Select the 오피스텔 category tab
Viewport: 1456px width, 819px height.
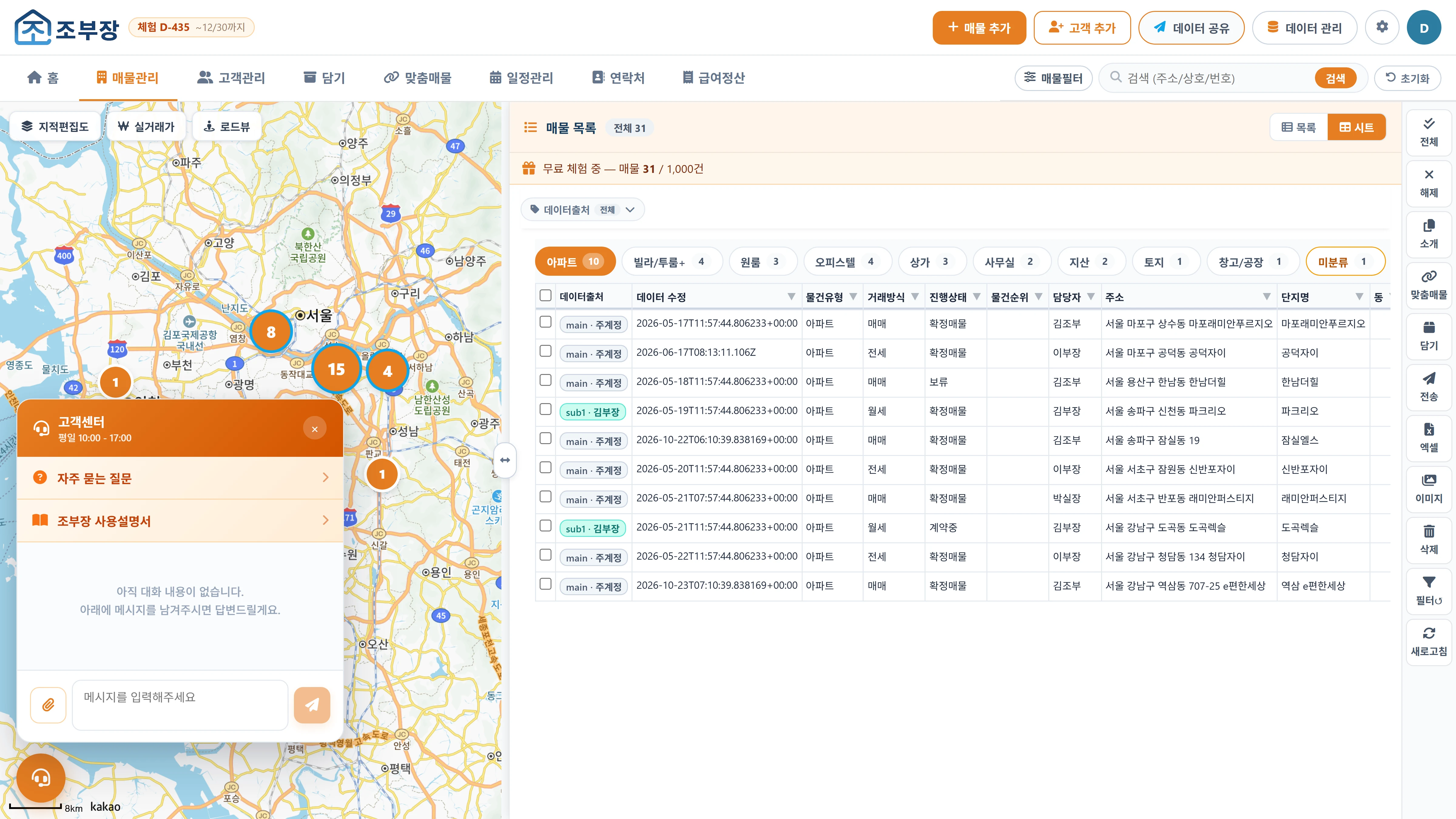(x=847, y=262)
